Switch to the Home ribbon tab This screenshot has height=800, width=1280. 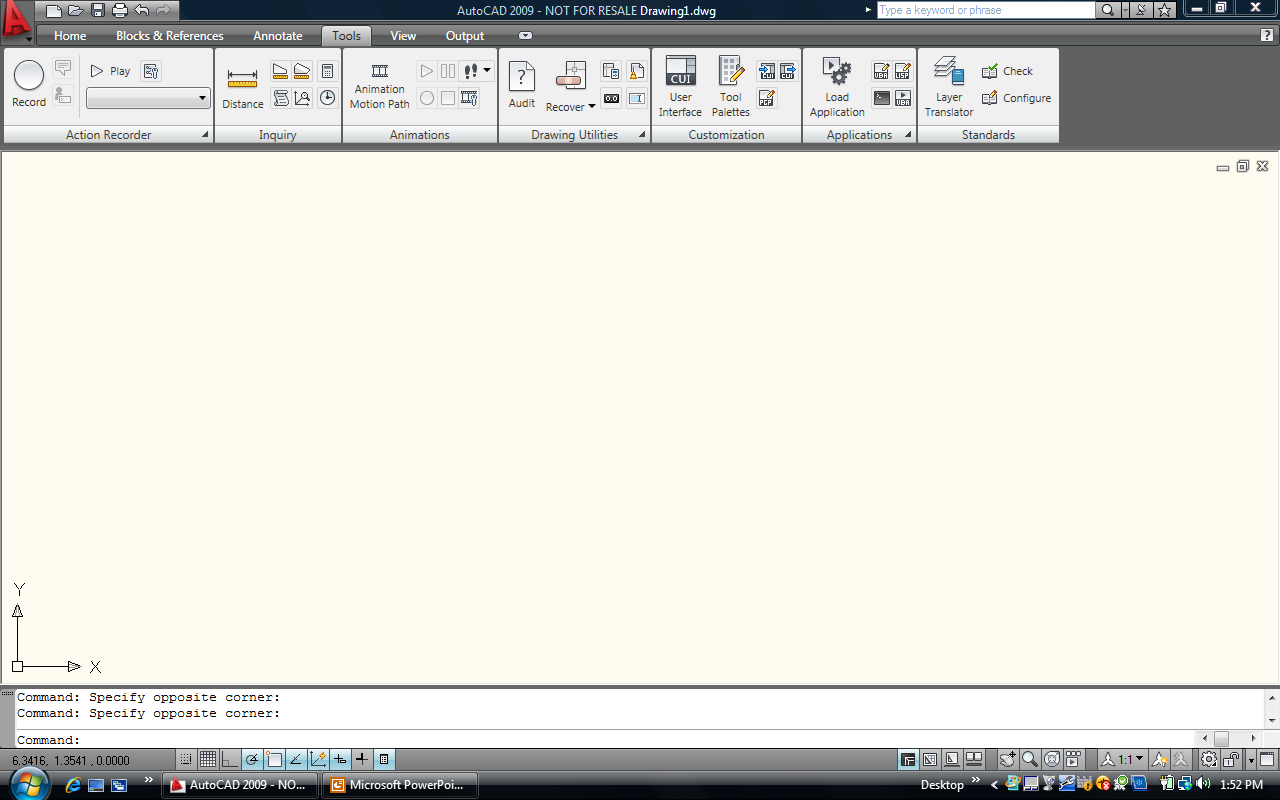[x=70, y=36]
